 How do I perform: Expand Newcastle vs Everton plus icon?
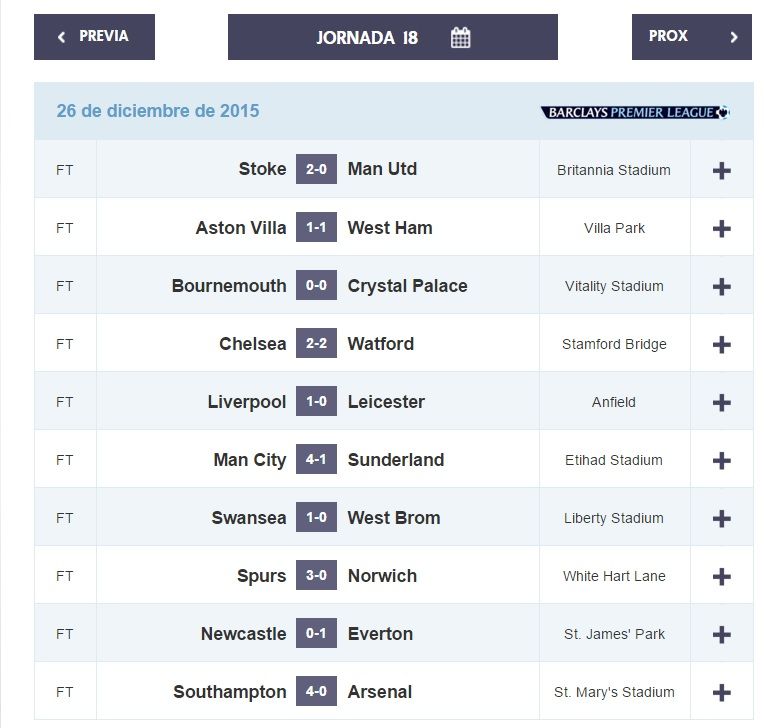click(721, 634)
